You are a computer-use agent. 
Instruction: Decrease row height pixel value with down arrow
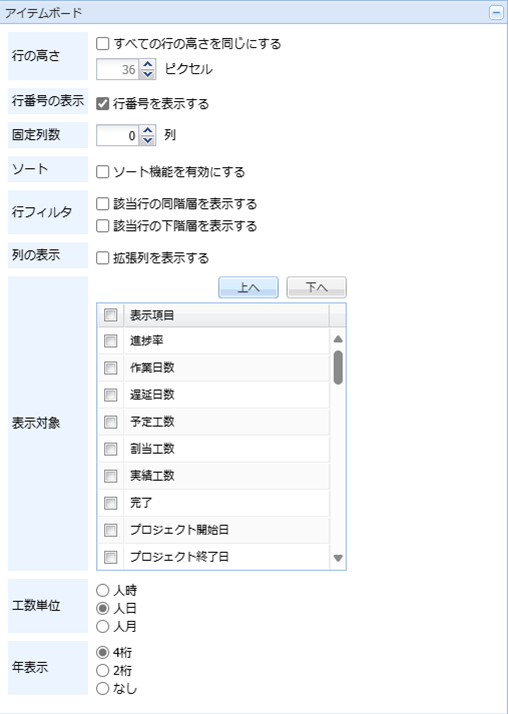click(x=147, y=74)
